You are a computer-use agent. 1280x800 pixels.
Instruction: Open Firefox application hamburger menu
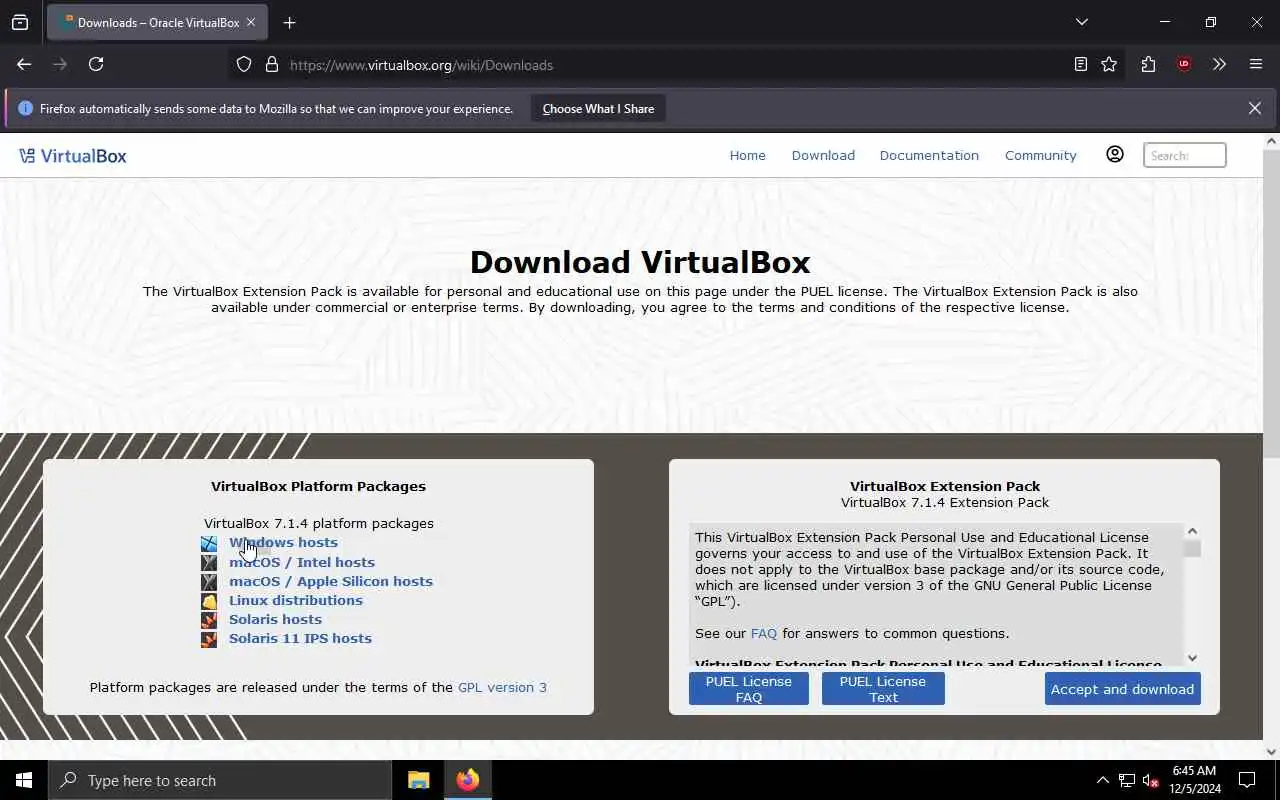1256,65
